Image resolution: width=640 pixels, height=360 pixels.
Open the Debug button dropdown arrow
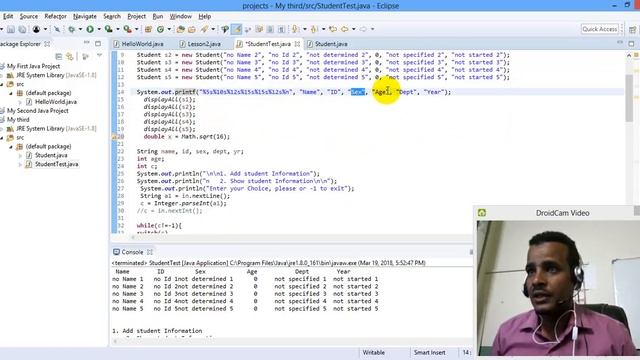pyautogui.click(x=80, y=29)
